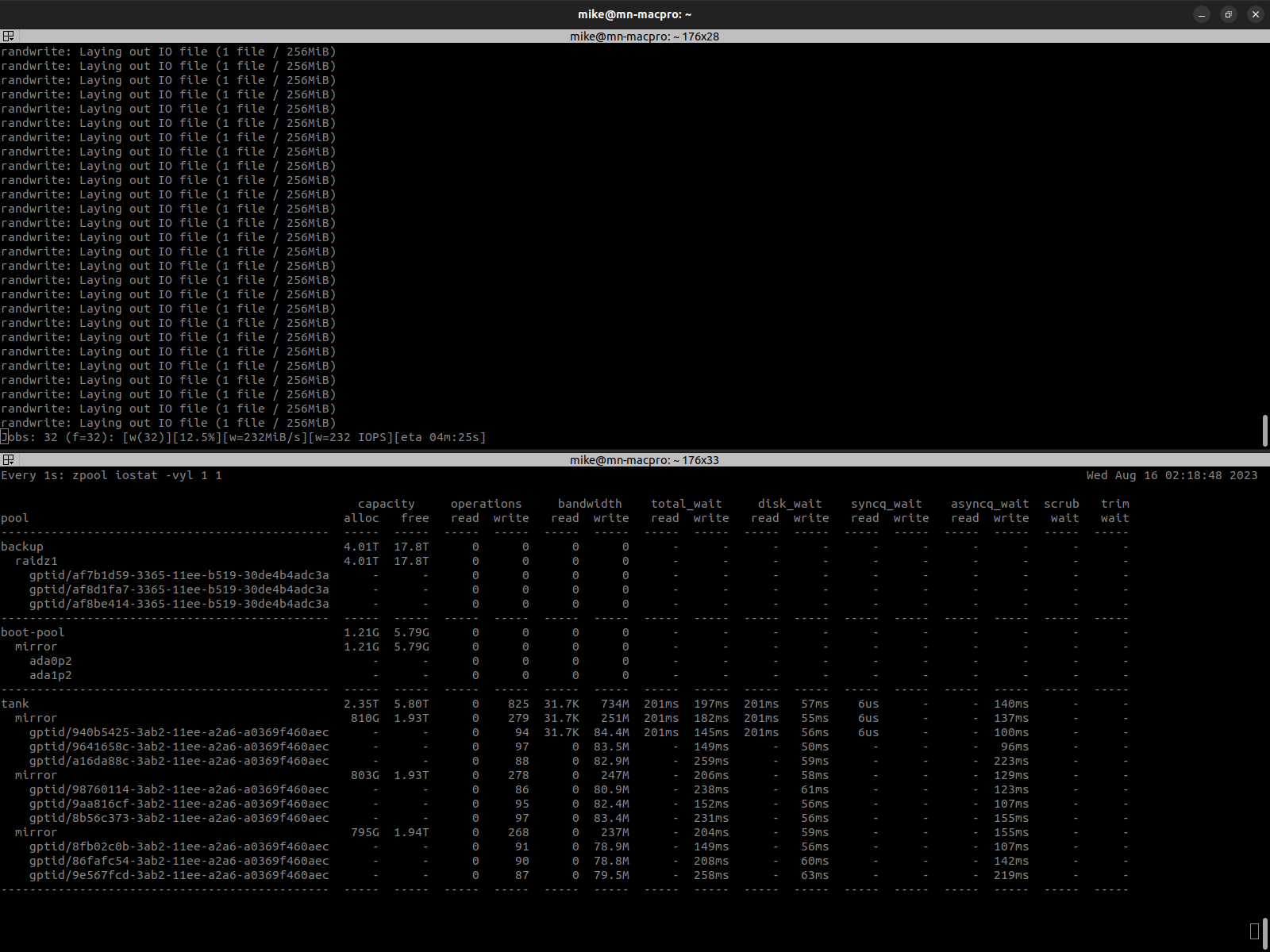
Task: Click the top pane's vertical scrollbar handle
Action: tap(1264, 430)
